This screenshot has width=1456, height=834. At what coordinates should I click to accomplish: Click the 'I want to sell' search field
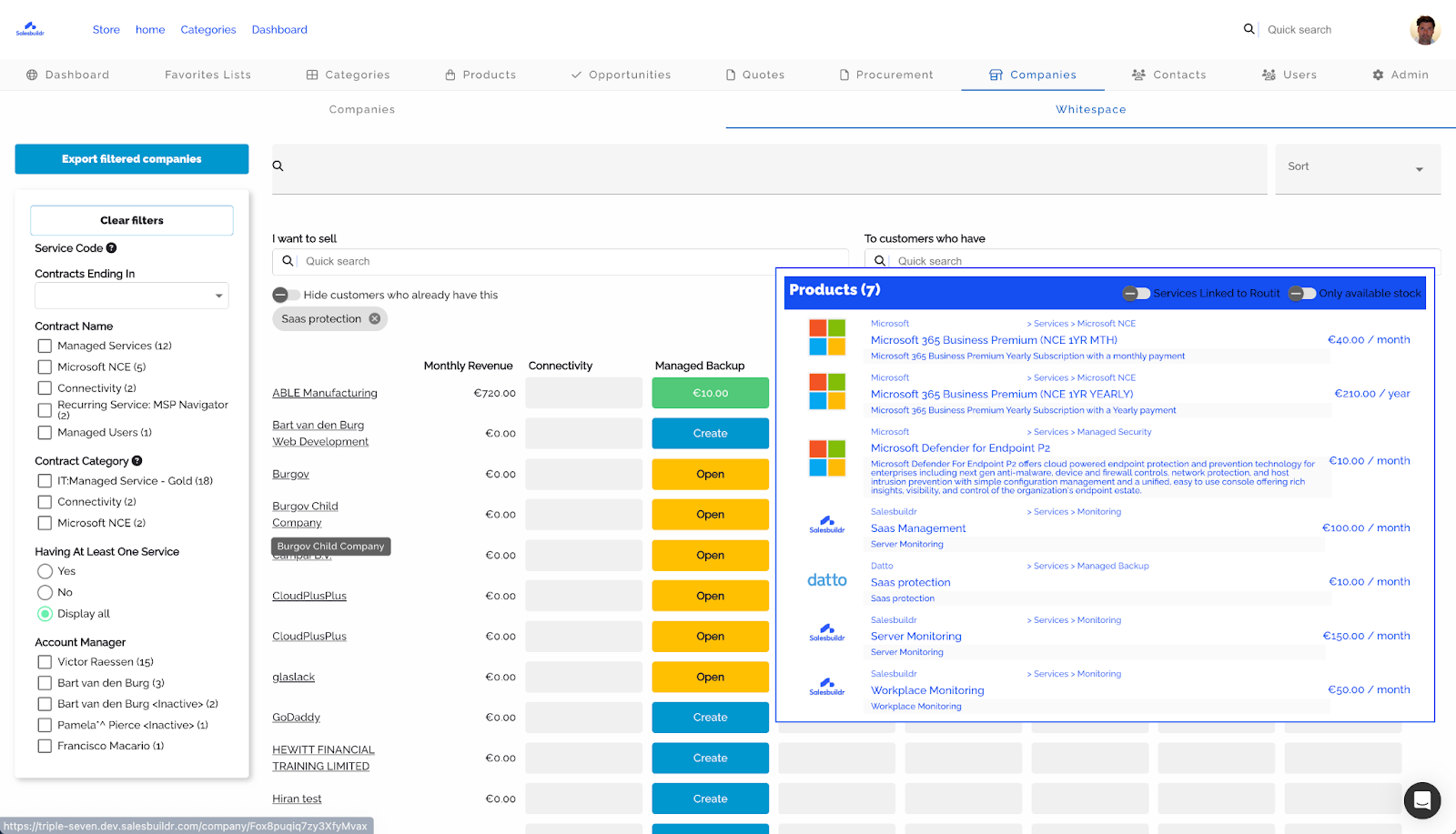tap(560, 261)
